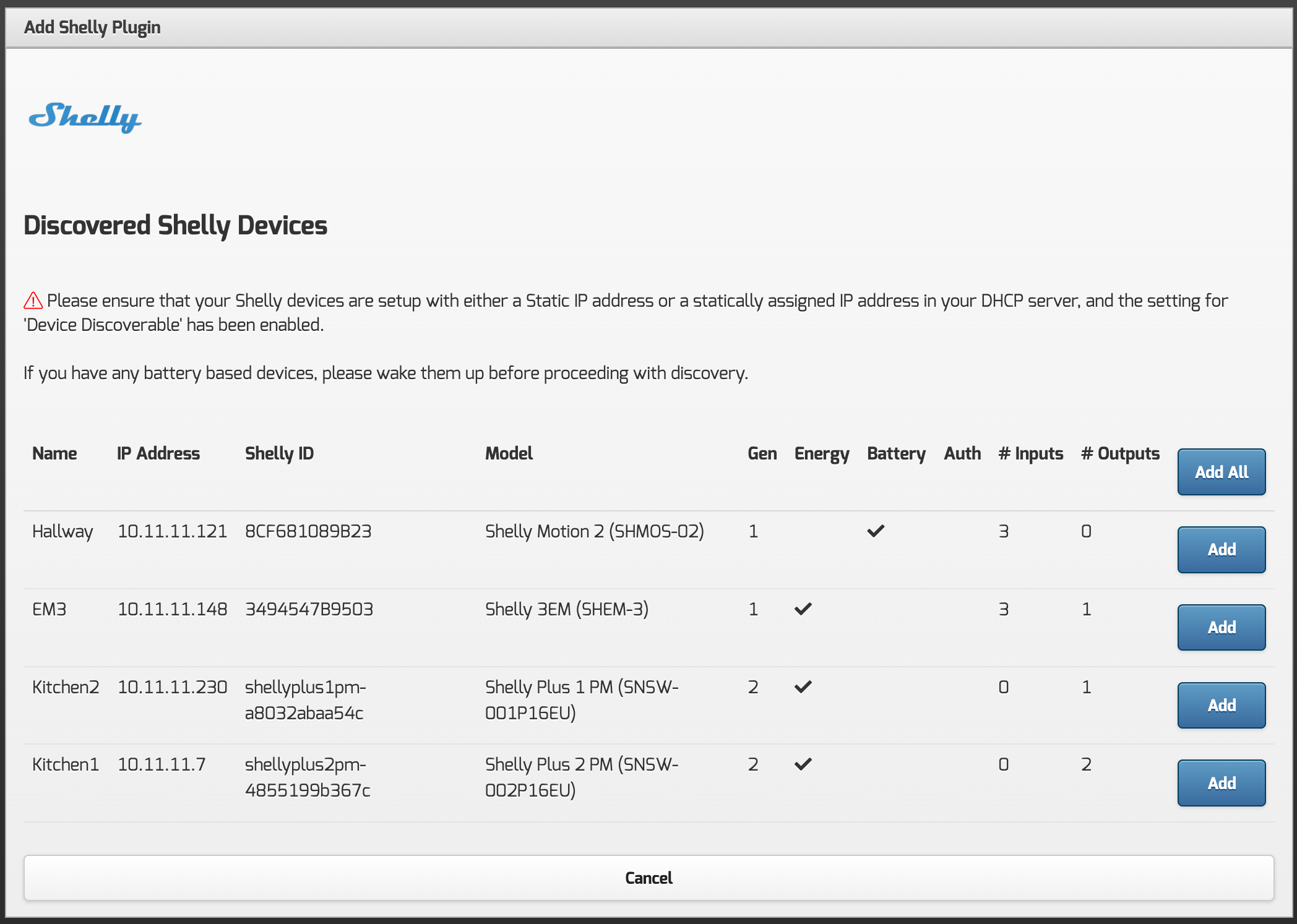The width and height of the screenshot is (1297, 924).
Task: Click Hallway's Battery checkmark
Action: [x=876, y=531]
